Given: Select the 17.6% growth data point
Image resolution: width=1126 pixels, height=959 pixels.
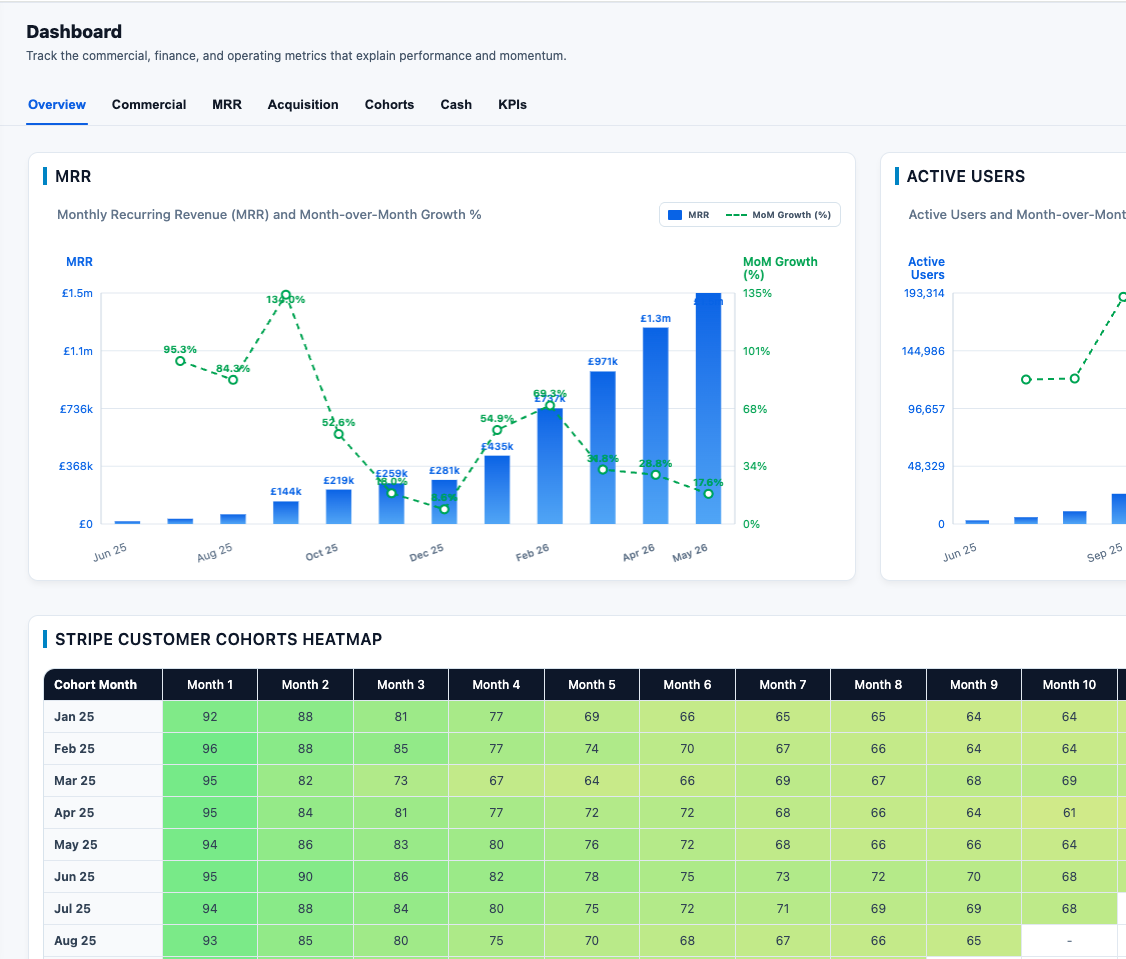Looking at the screenshot, I should [x=709, y=494].
